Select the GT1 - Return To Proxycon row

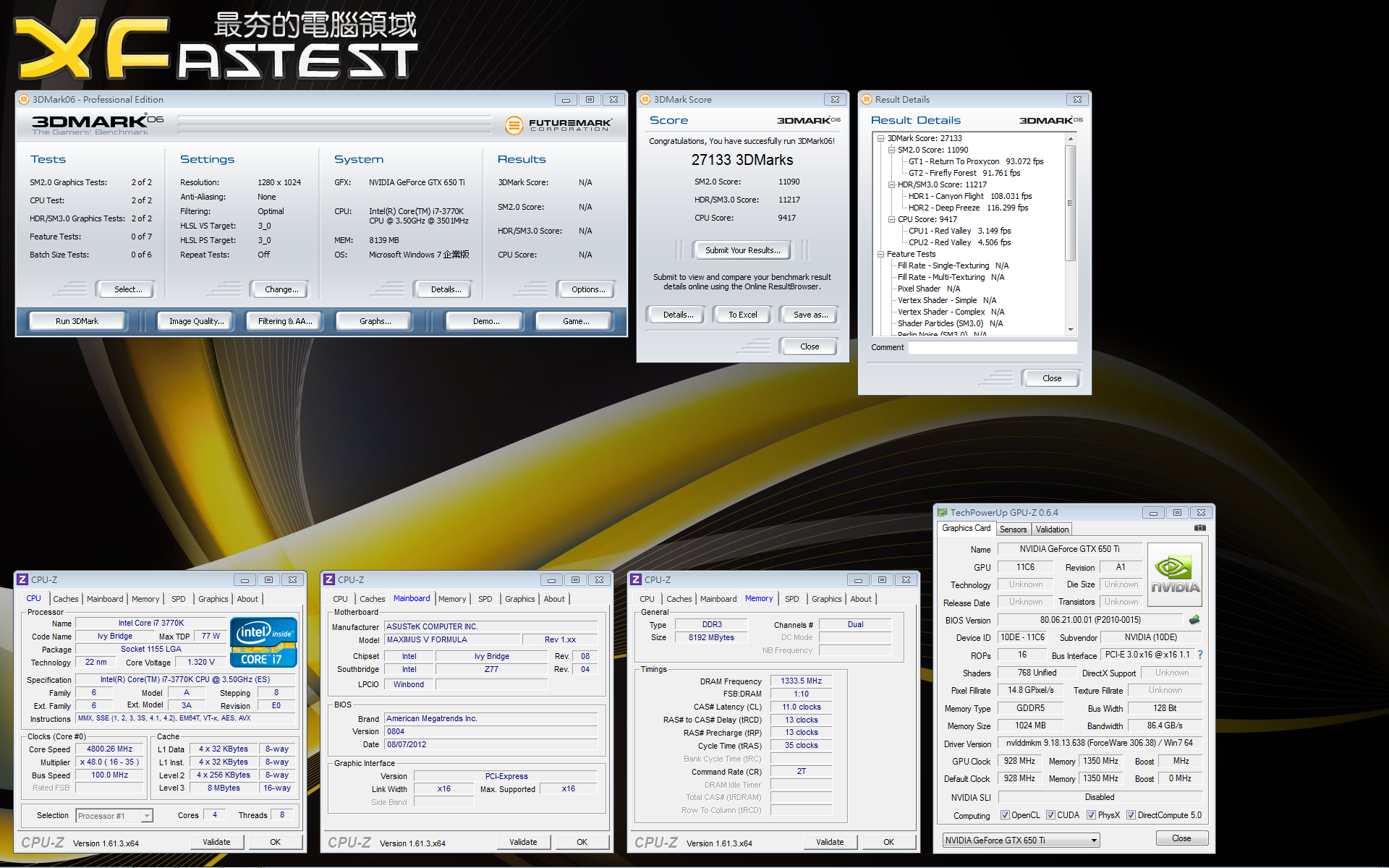[975, 161]
